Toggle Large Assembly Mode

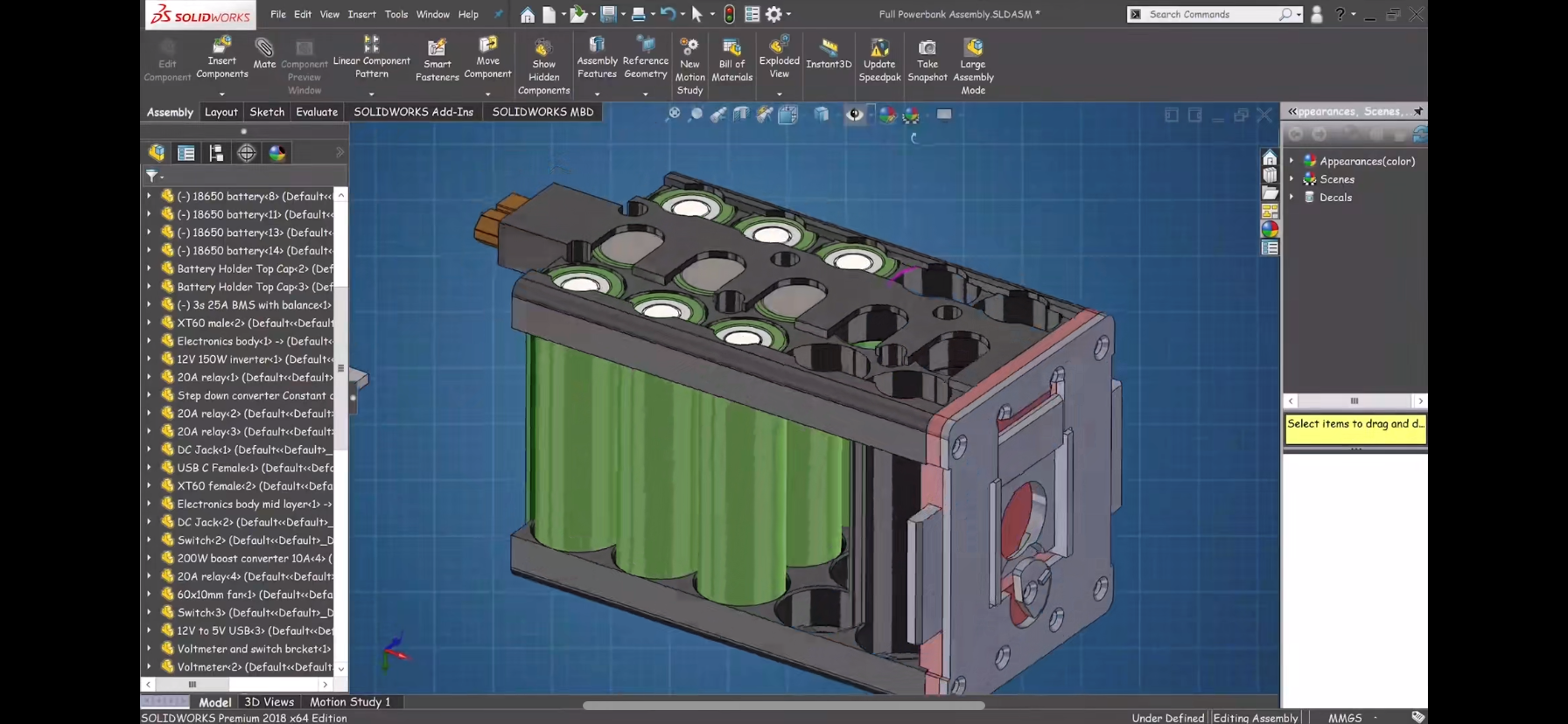pyautogui.click(x=973, y=66)
